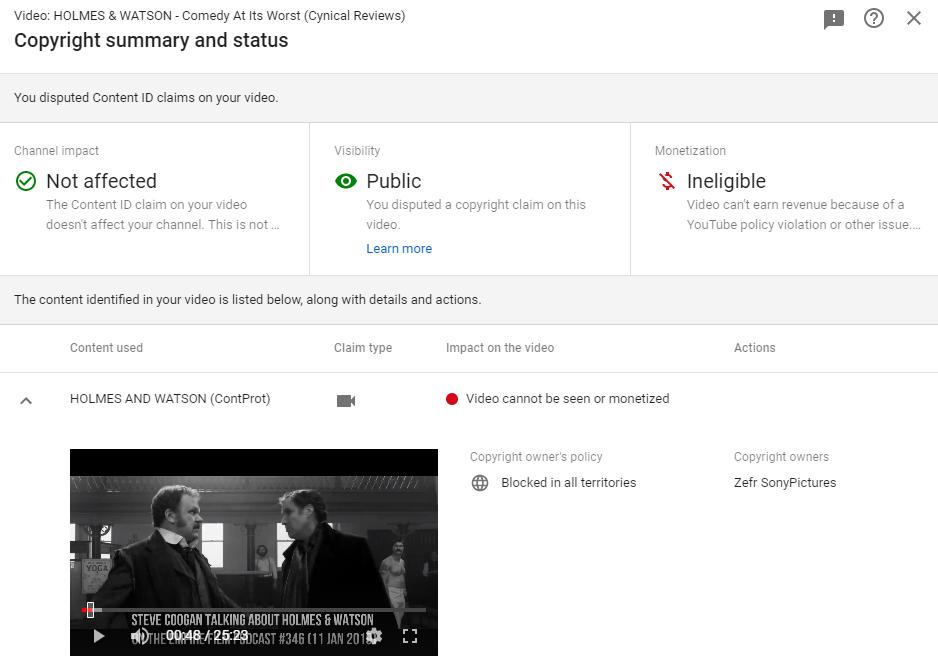
Task: Click copyright owner 'Zefr SonyPictures'
Action: [785, 483]
